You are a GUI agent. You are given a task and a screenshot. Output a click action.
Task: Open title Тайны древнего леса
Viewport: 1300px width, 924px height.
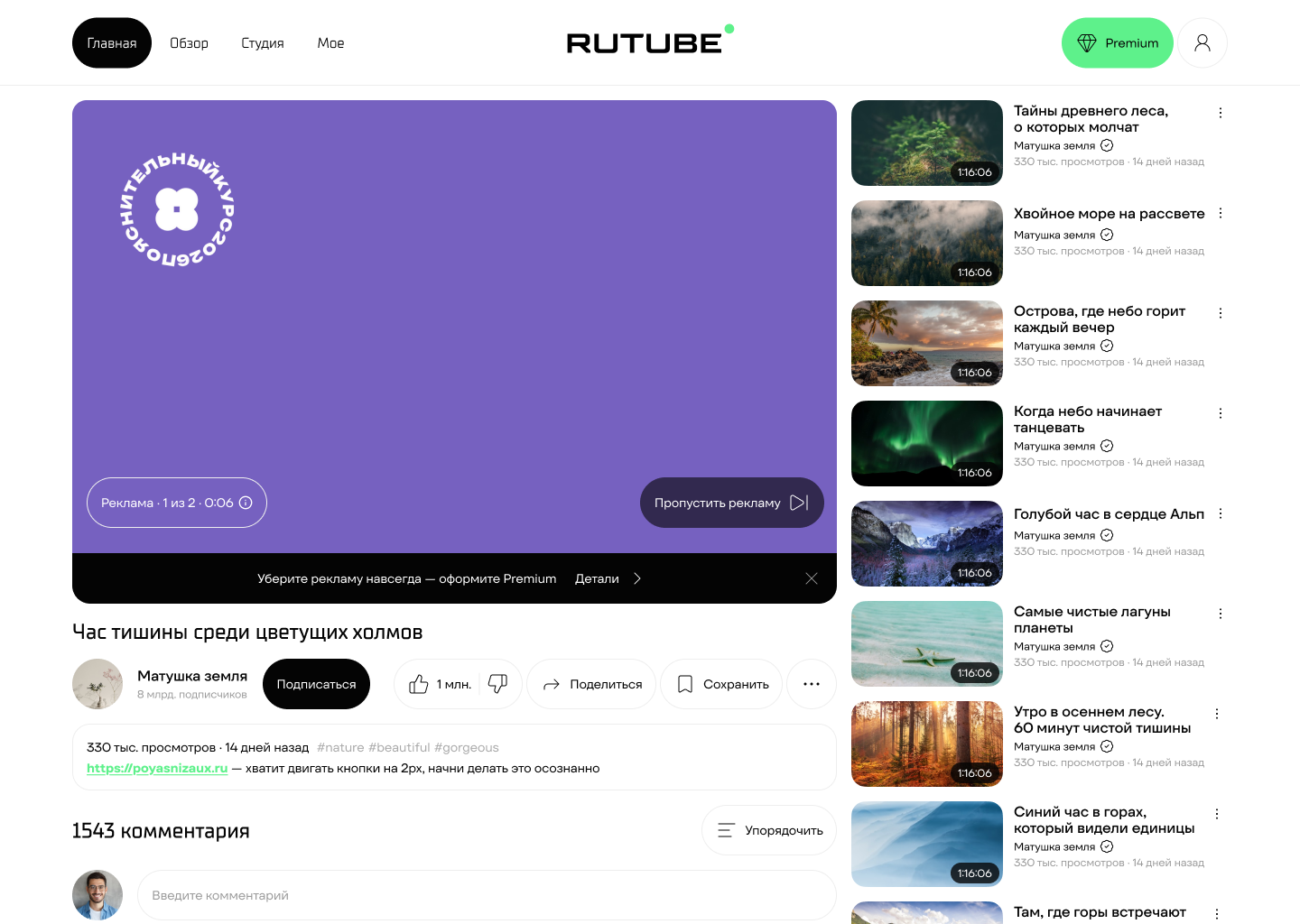point(1091,119)
